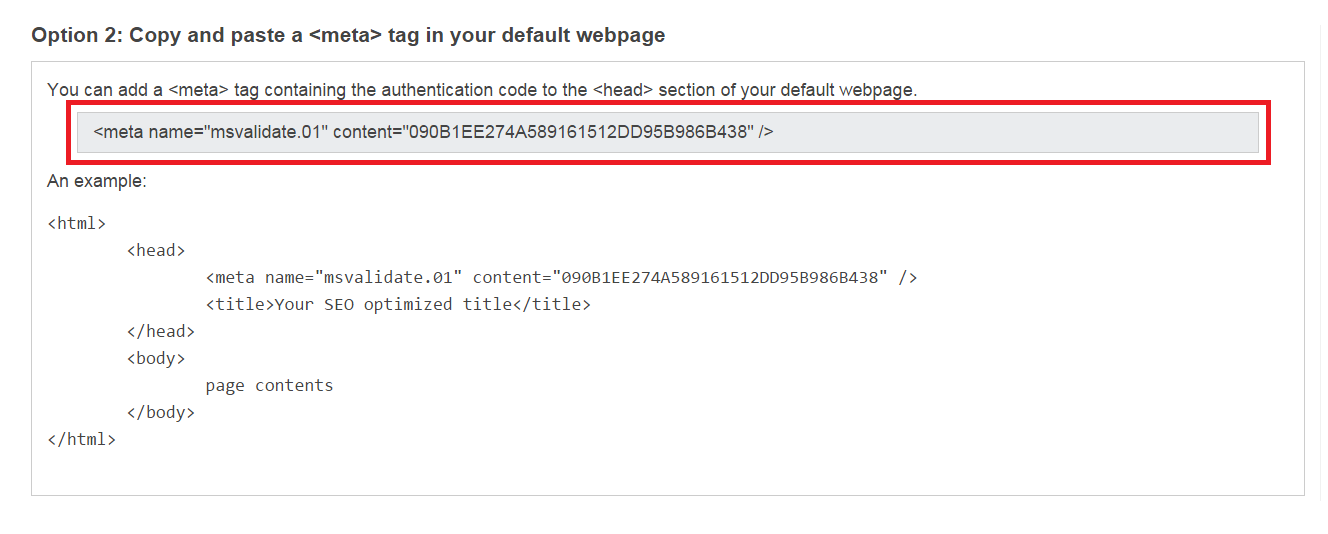Click the "page contents" text
This screenshot has height=534, width=1328.
point(269,385)
